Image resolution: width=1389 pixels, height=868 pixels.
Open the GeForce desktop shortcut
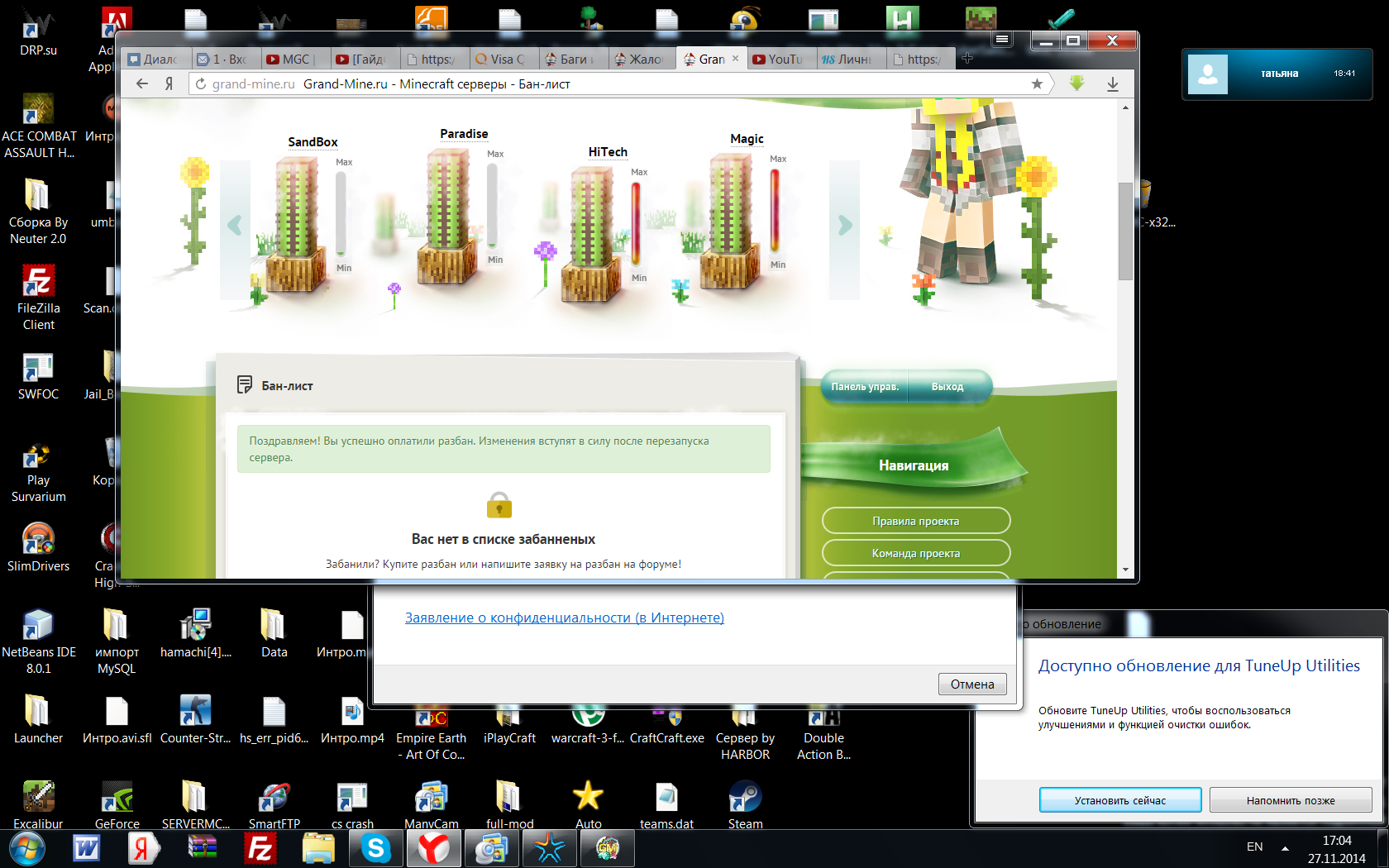pyautogui.click(x=117, y=805)
